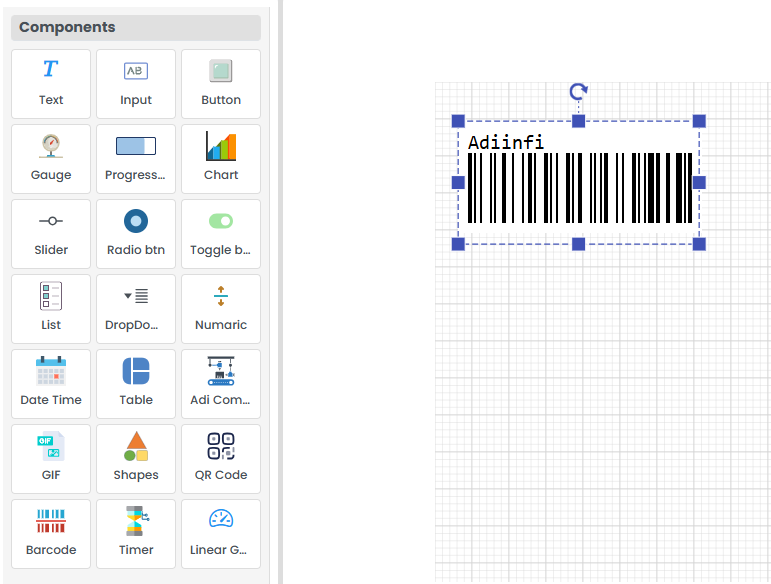The image size is (771, 584).
Task: Select the Linear Gauge component
Action: (x=221, y=534)
